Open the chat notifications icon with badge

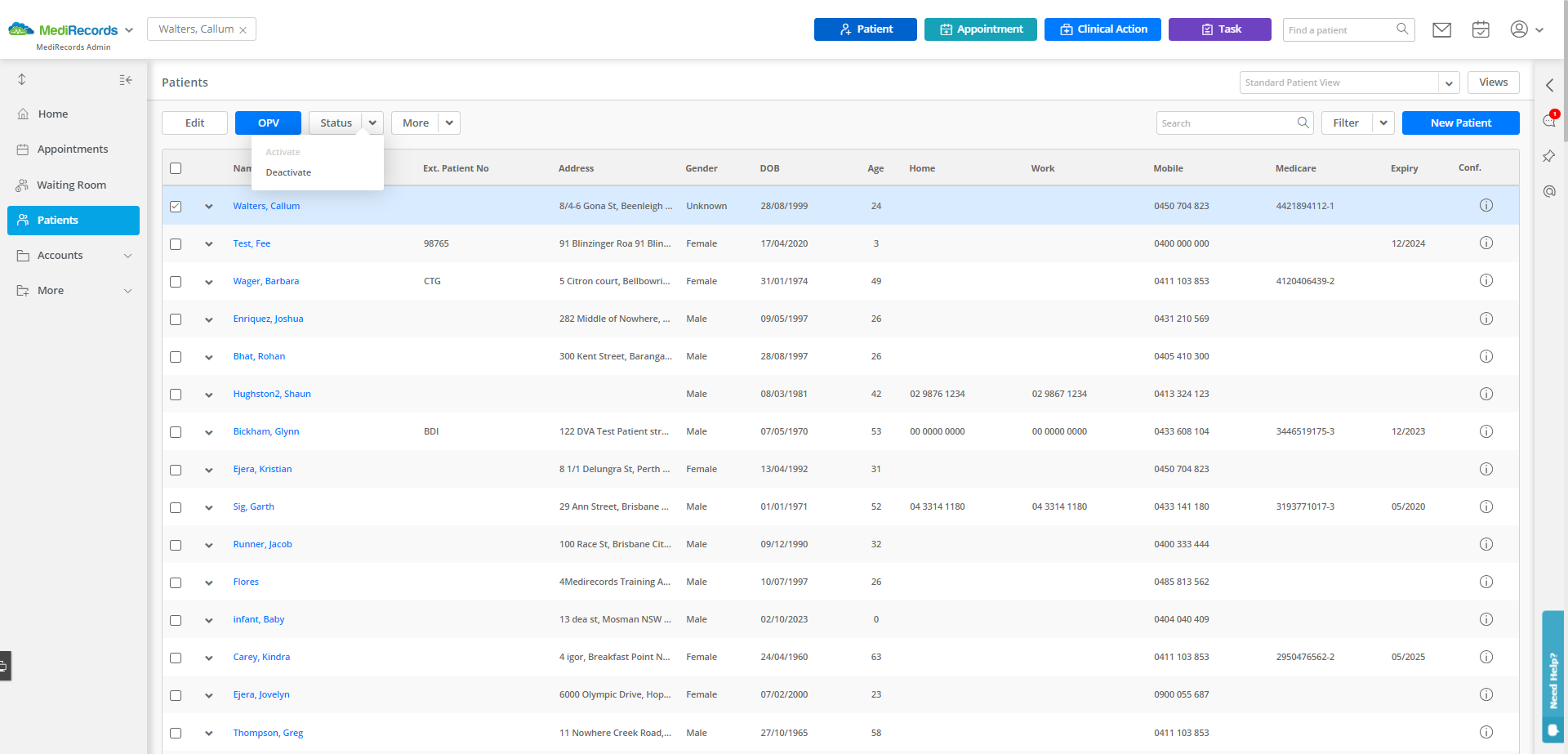coord(1549,120)
